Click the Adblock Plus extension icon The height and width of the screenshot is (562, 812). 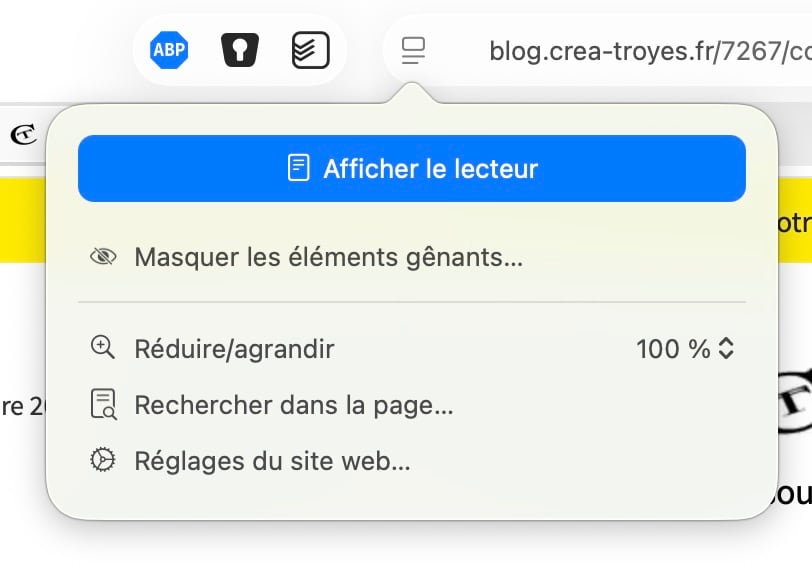click(x=169, y=49)
